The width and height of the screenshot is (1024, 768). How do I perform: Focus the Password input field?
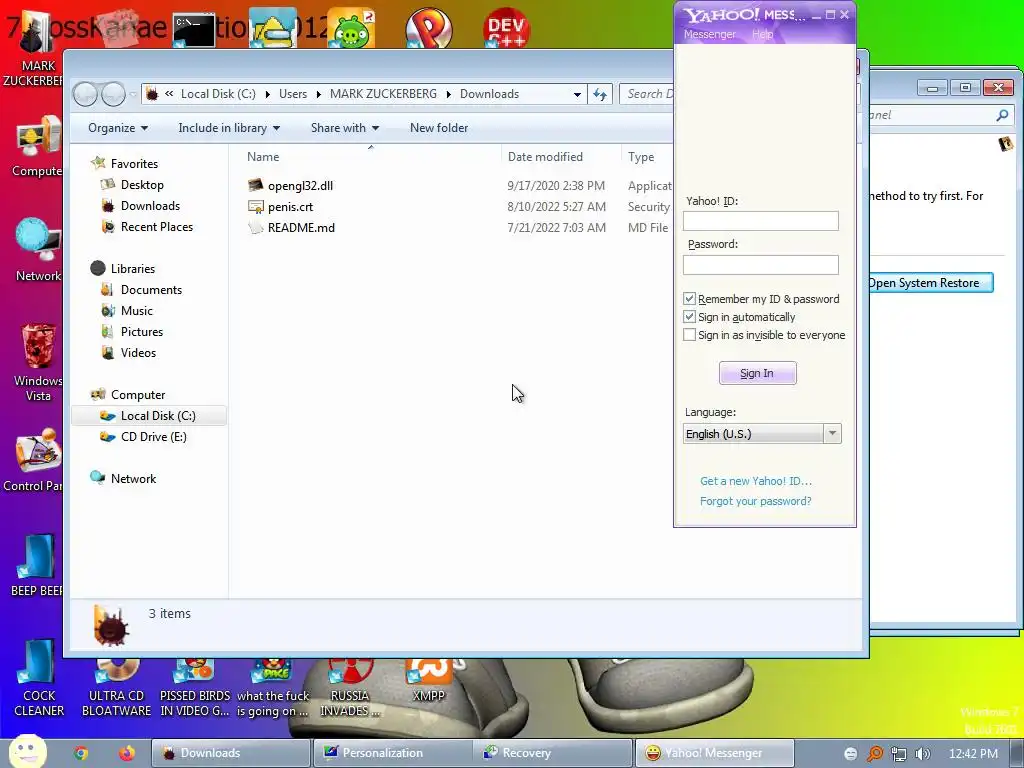coord(761,264)
